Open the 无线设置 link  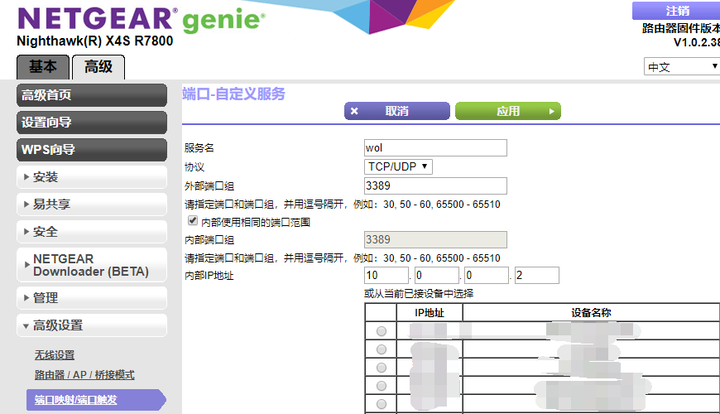(x=55, y=355)
